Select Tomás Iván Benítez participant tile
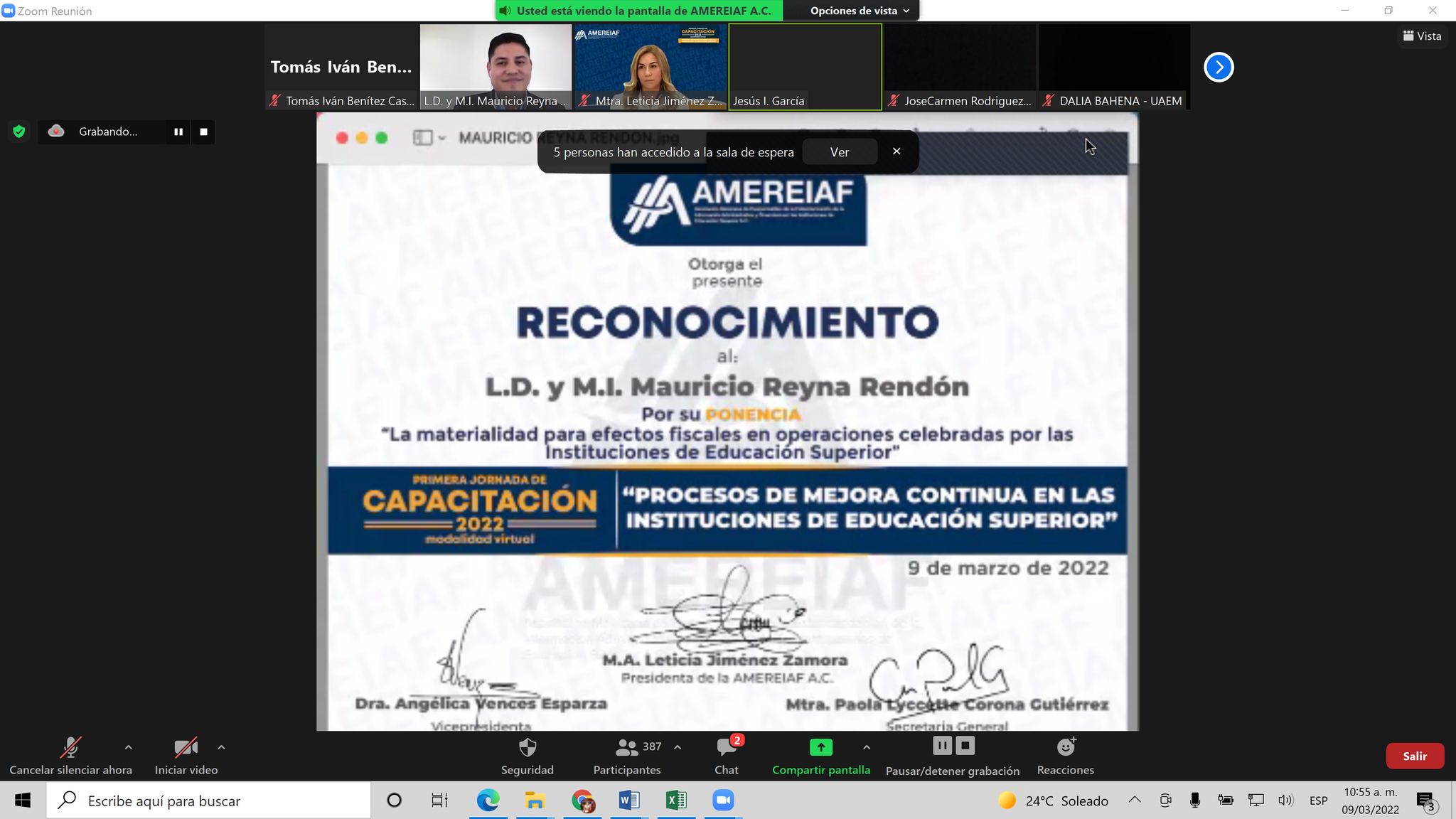 tap(341, 67)
